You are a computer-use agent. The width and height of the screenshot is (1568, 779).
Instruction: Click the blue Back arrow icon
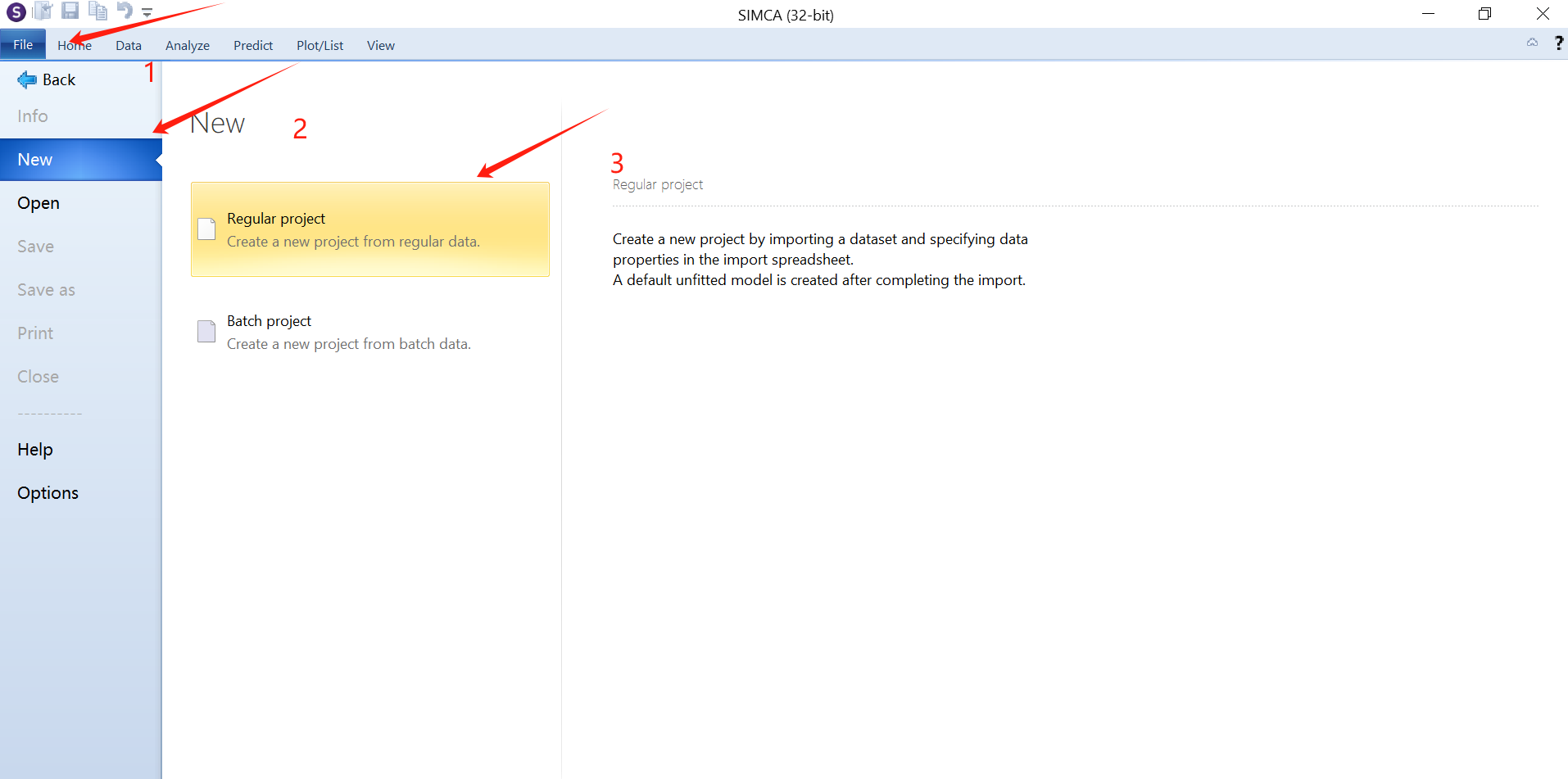[27, 79]
